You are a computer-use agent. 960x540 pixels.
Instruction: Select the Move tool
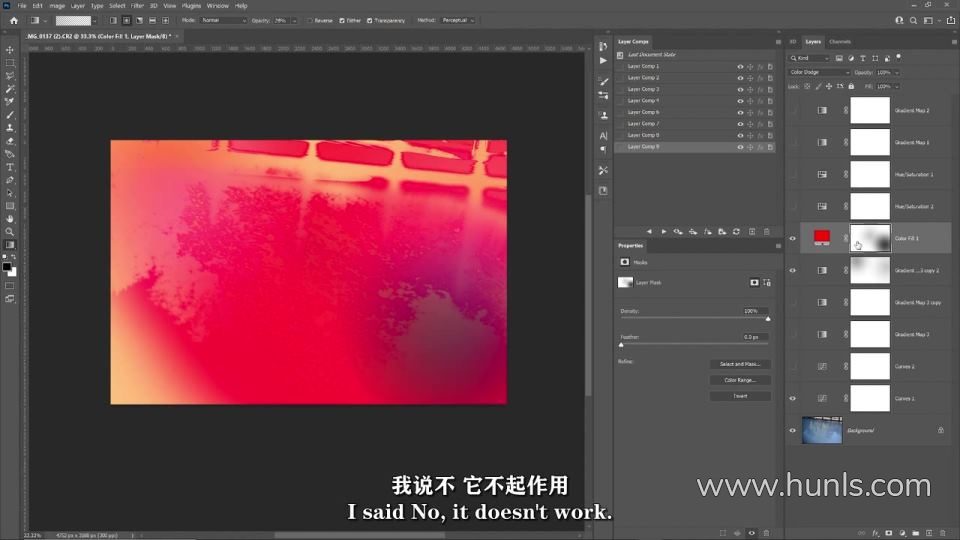tap(10, 50)
